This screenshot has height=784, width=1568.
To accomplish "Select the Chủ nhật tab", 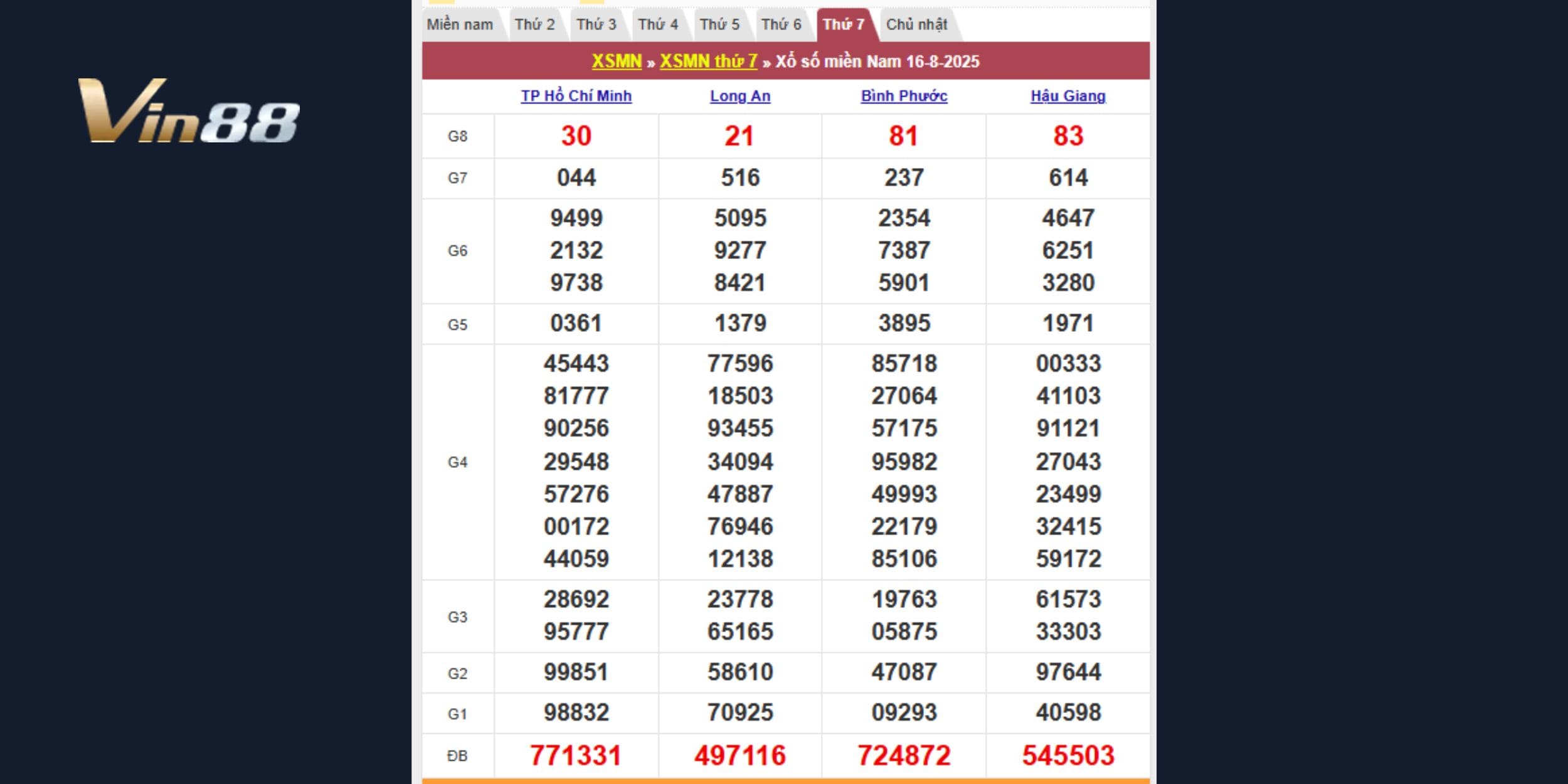I will pos(918,23).
